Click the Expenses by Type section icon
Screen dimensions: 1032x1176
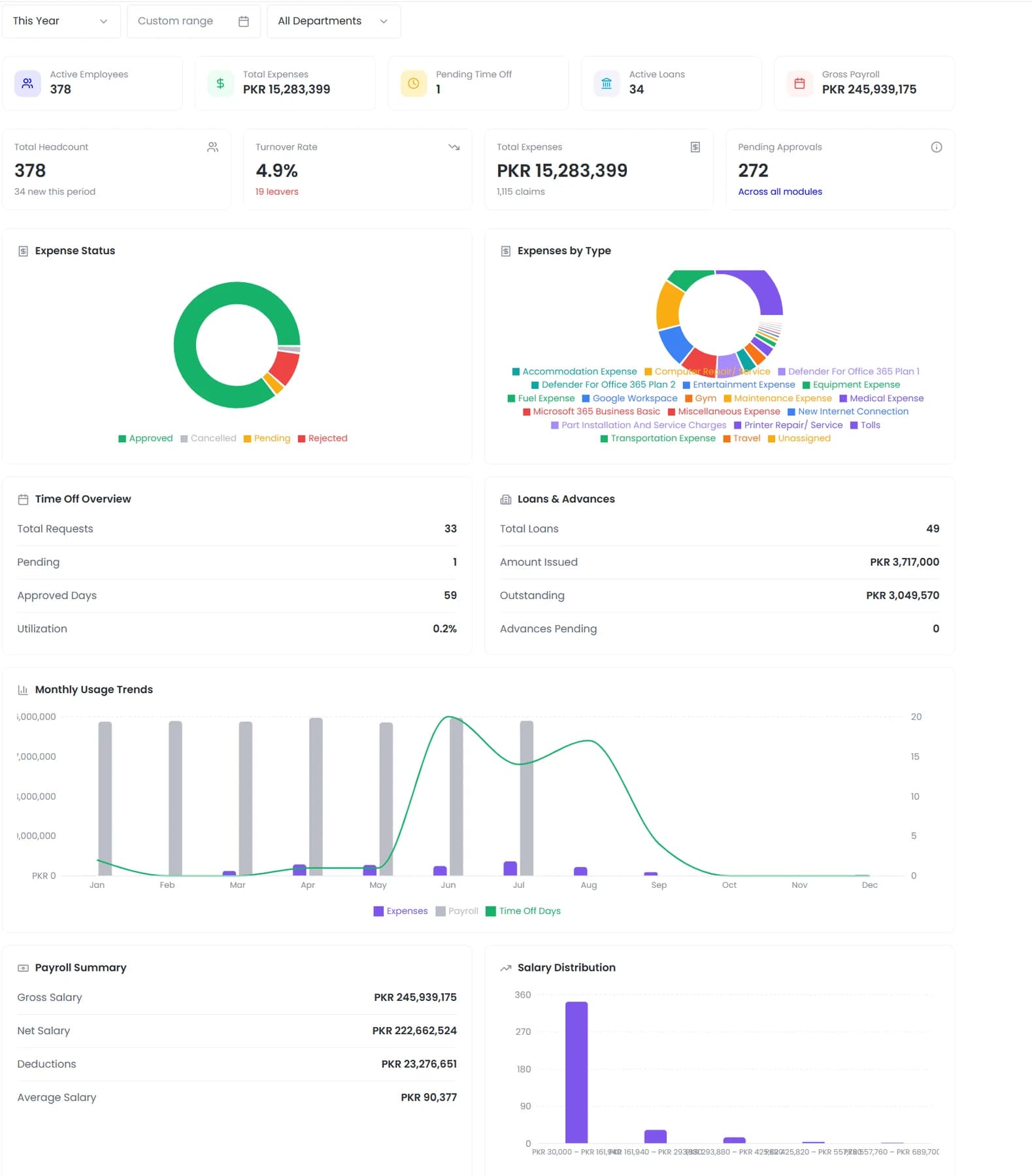(x=505, y=251)
